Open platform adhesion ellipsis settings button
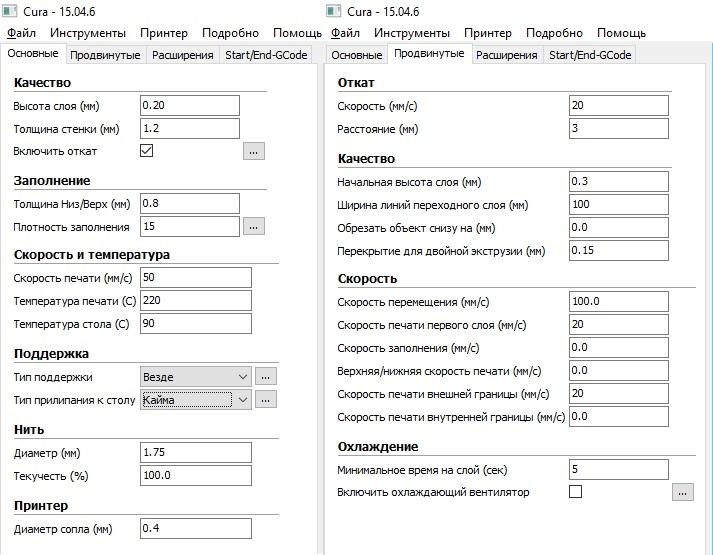 pos(265,399)
